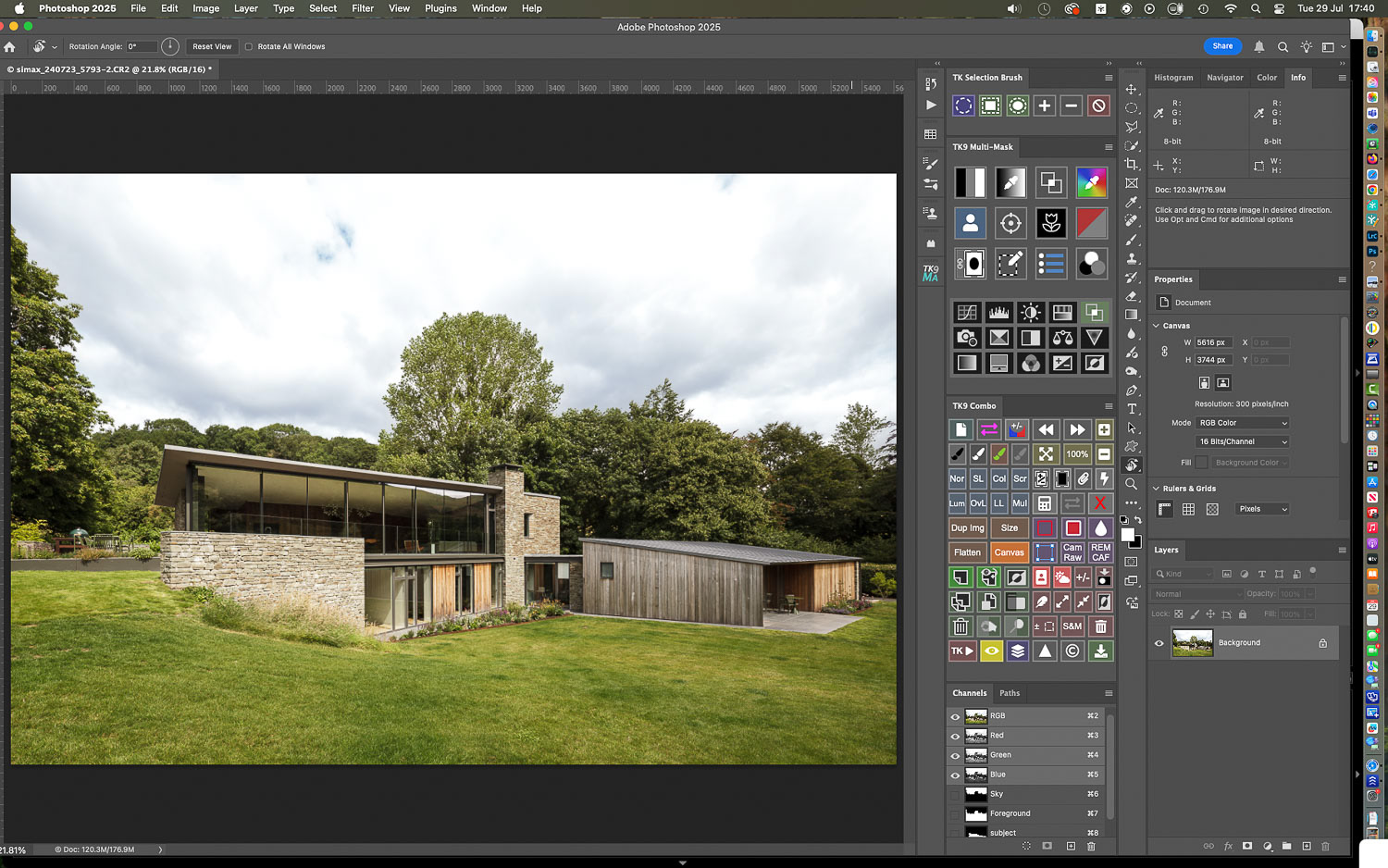The height and width of the screenshot is (868, 1388).
Task: Open the Properties panel menu
Action: (x=1342, y=279)
